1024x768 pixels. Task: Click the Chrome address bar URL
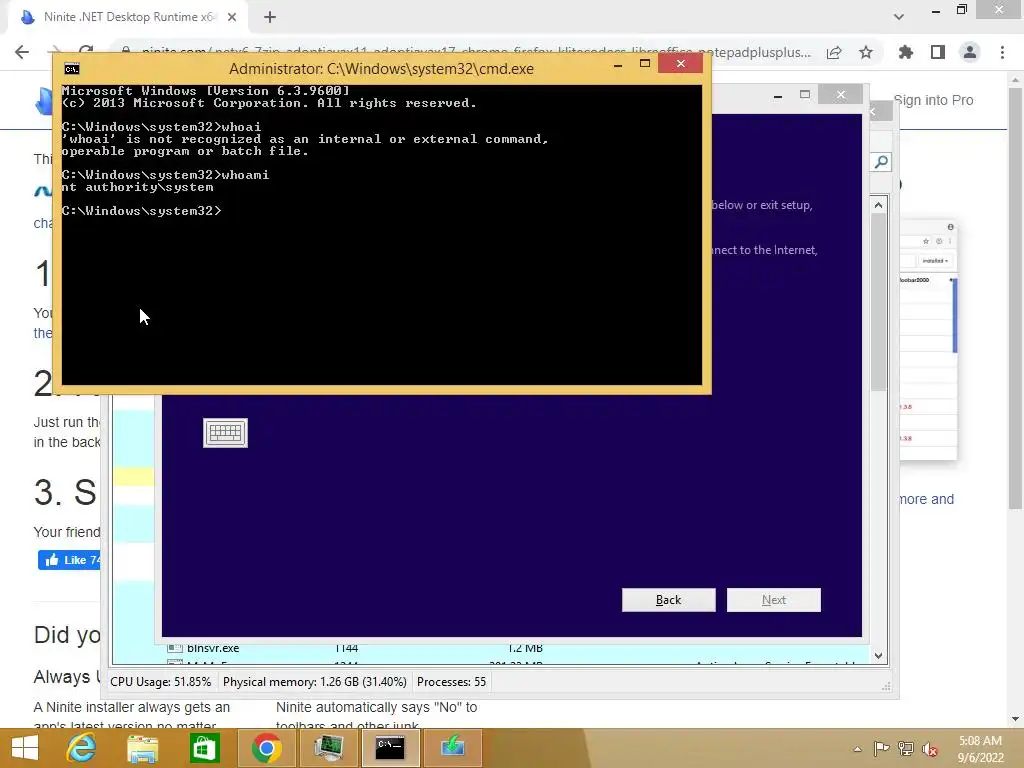[477, 52]
